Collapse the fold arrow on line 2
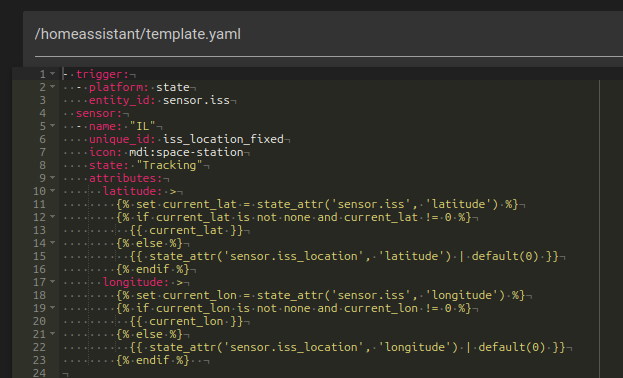 pos(52,87)
